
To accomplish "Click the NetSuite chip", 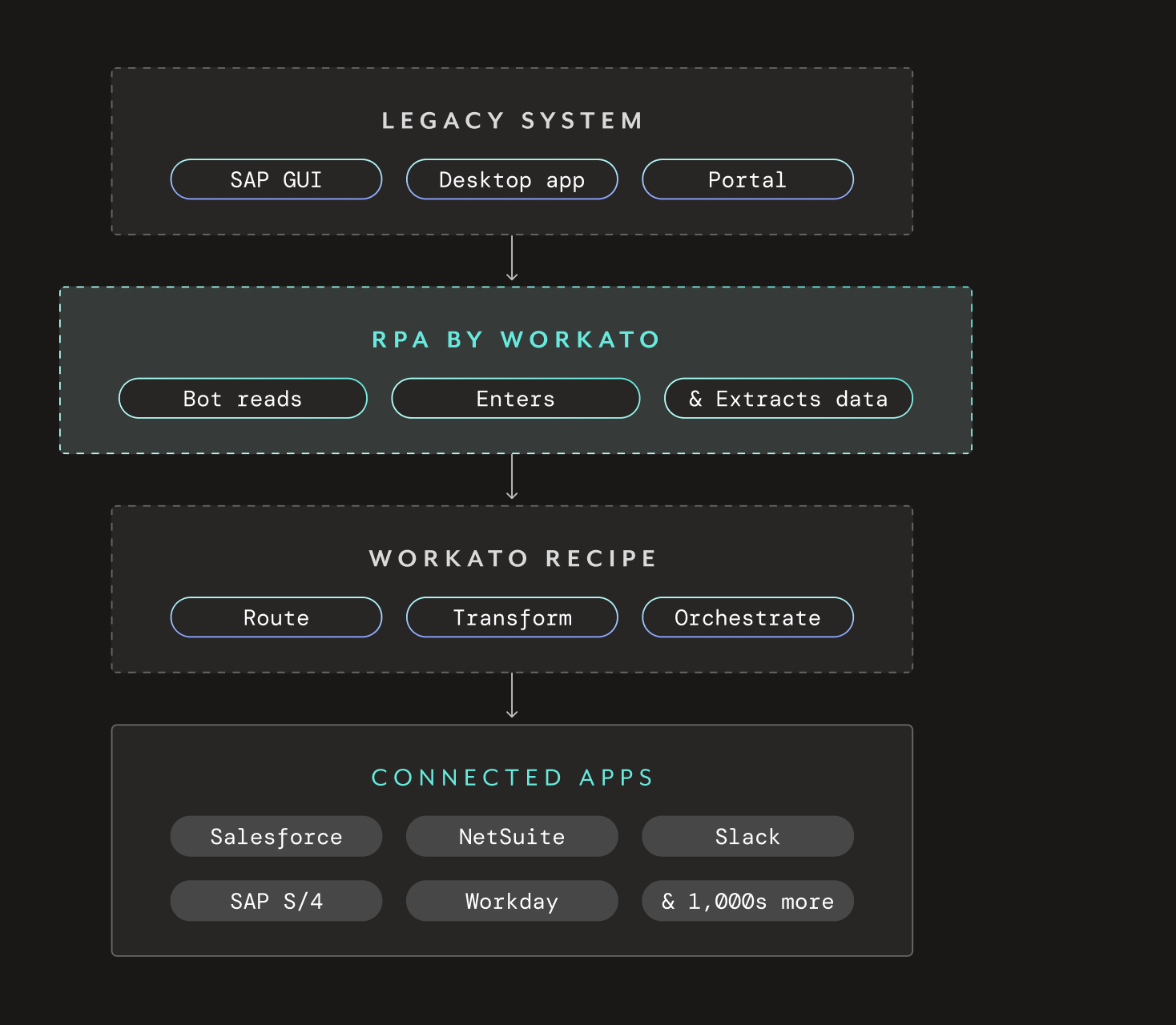I will point(512,836).
